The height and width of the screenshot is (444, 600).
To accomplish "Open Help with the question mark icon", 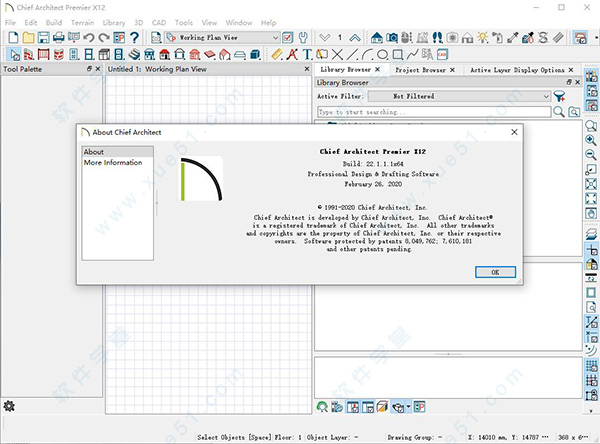I will (x=134, y=38).
